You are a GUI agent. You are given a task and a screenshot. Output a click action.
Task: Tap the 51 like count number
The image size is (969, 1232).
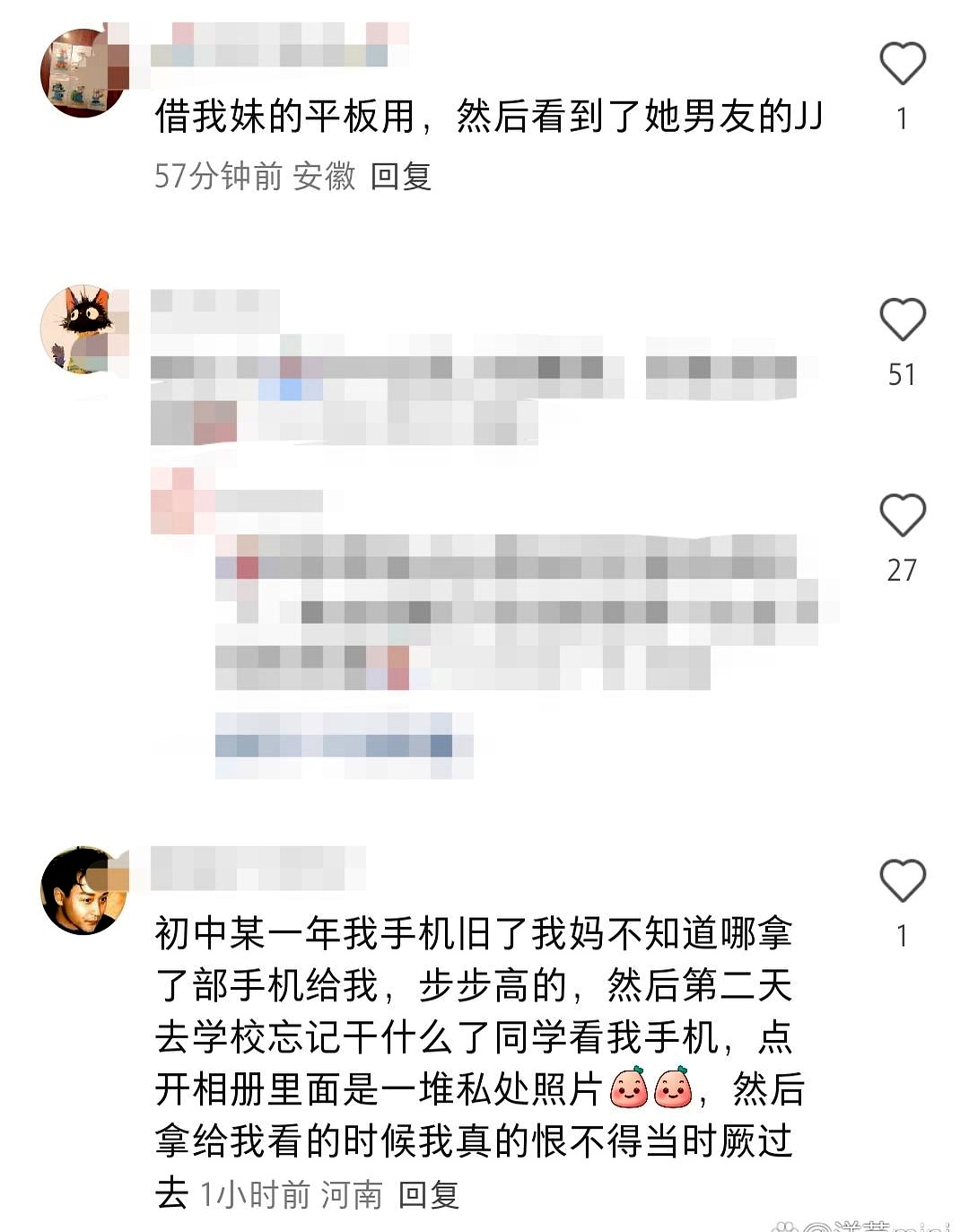point(902,374)
